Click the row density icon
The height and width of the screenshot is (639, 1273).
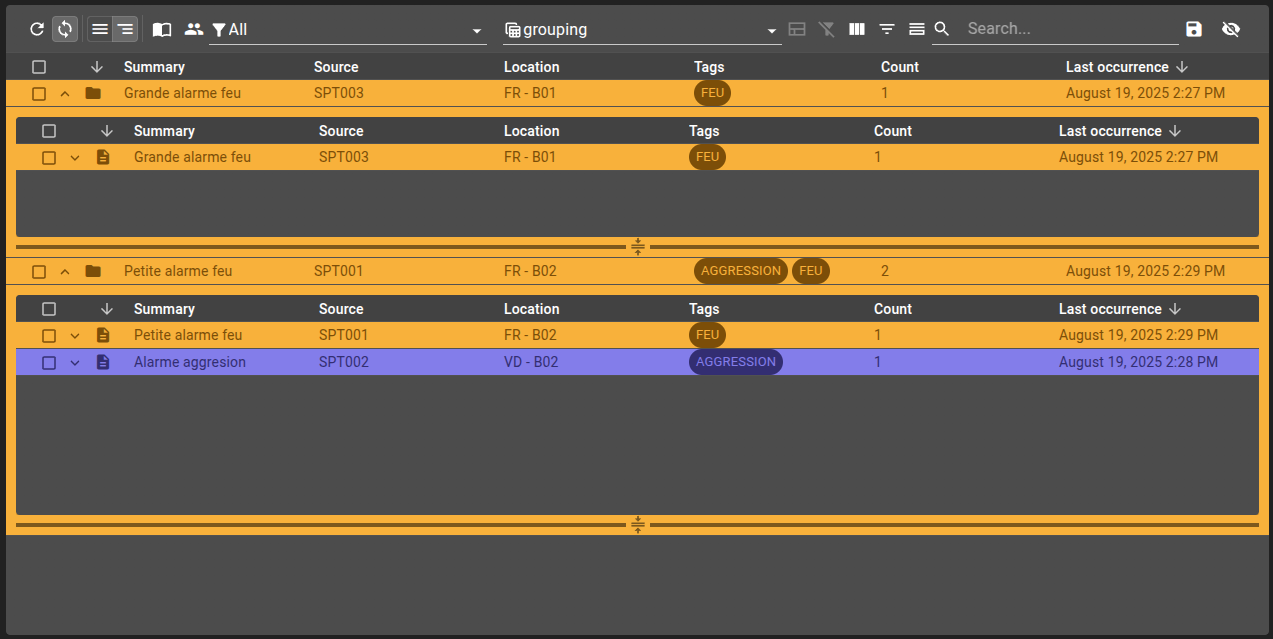point(916,29)
